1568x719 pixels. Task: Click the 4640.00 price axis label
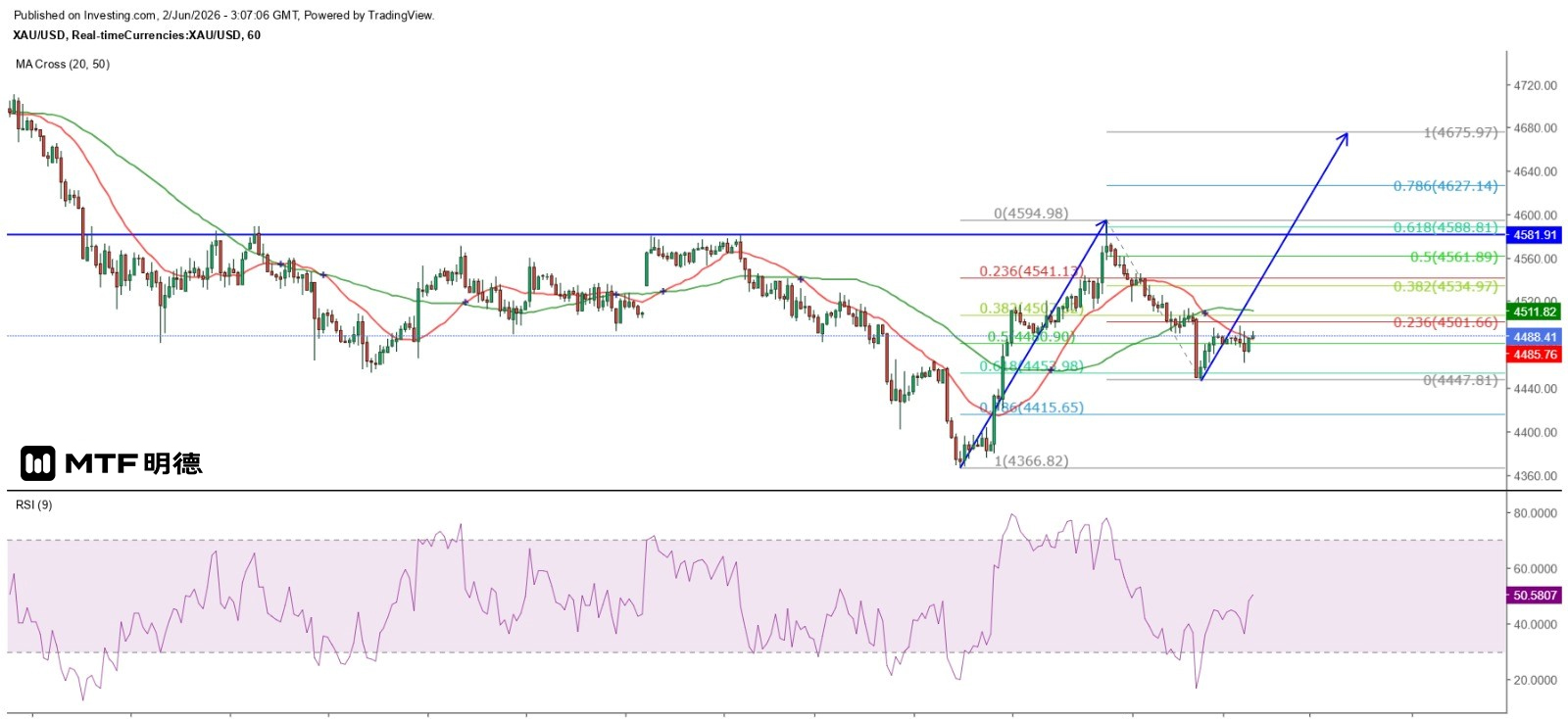(x=1535, y=171)
